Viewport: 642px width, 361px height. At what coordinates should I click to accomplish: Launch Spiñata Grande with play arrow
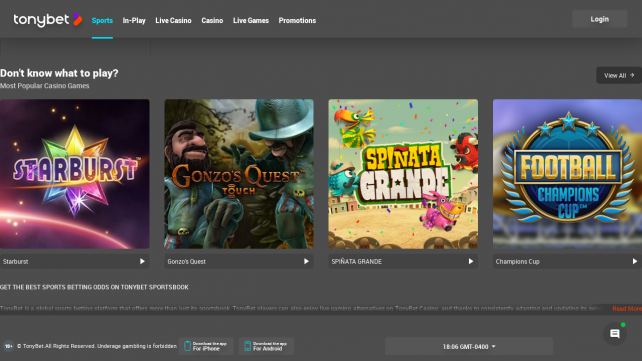[x=471, y=261]
